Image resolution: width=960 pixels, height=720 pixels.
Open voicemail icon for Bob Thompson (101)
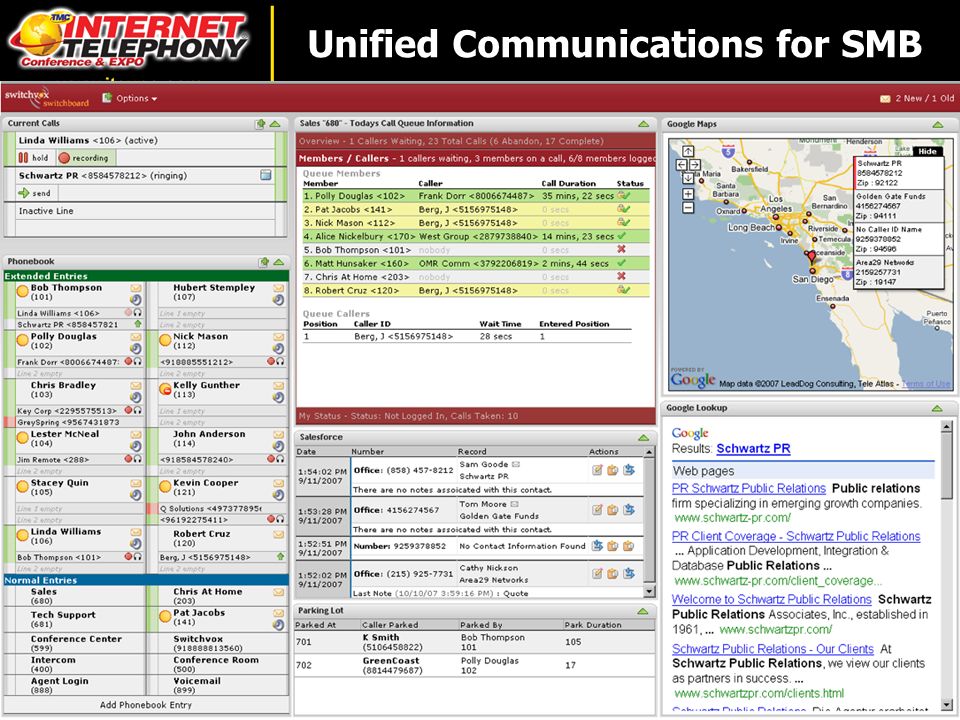(136, 288)
